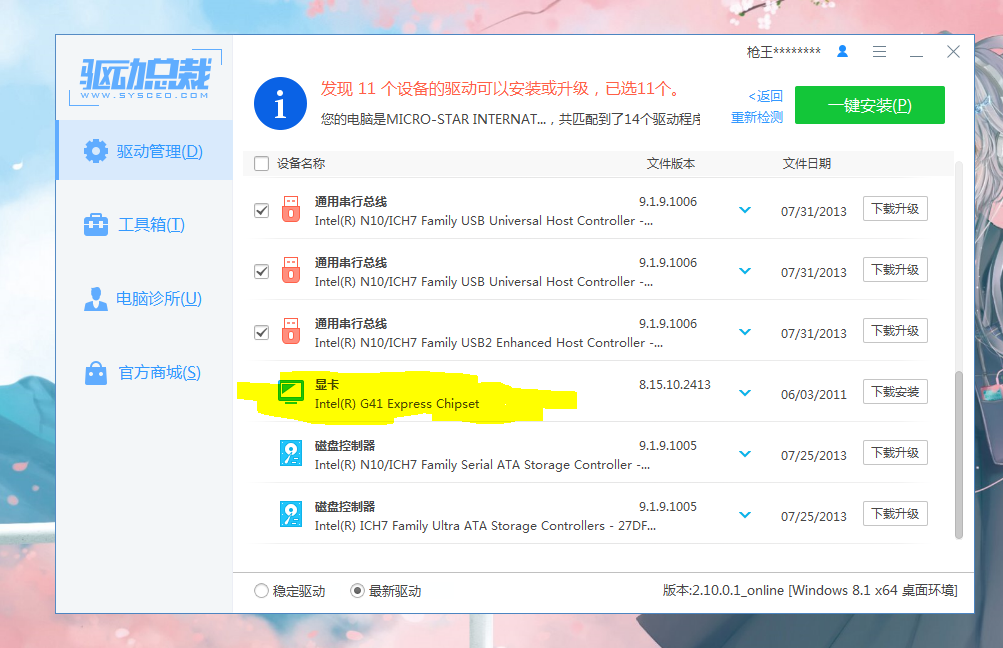Expand version dropdown for G41 Express Chipset
Viewport: 1003px width, 648px height.
click(x=745, y=393)
